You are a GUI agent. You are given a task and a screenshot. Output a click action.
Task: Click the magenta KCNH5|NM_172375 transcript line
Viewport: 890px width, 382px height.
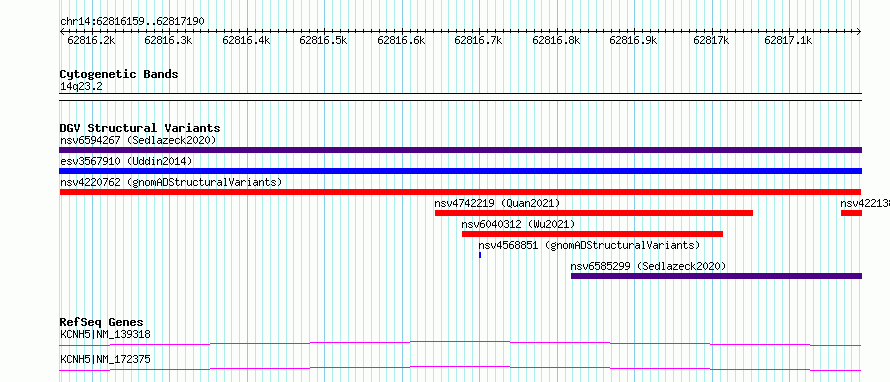(x=460, y=368)
